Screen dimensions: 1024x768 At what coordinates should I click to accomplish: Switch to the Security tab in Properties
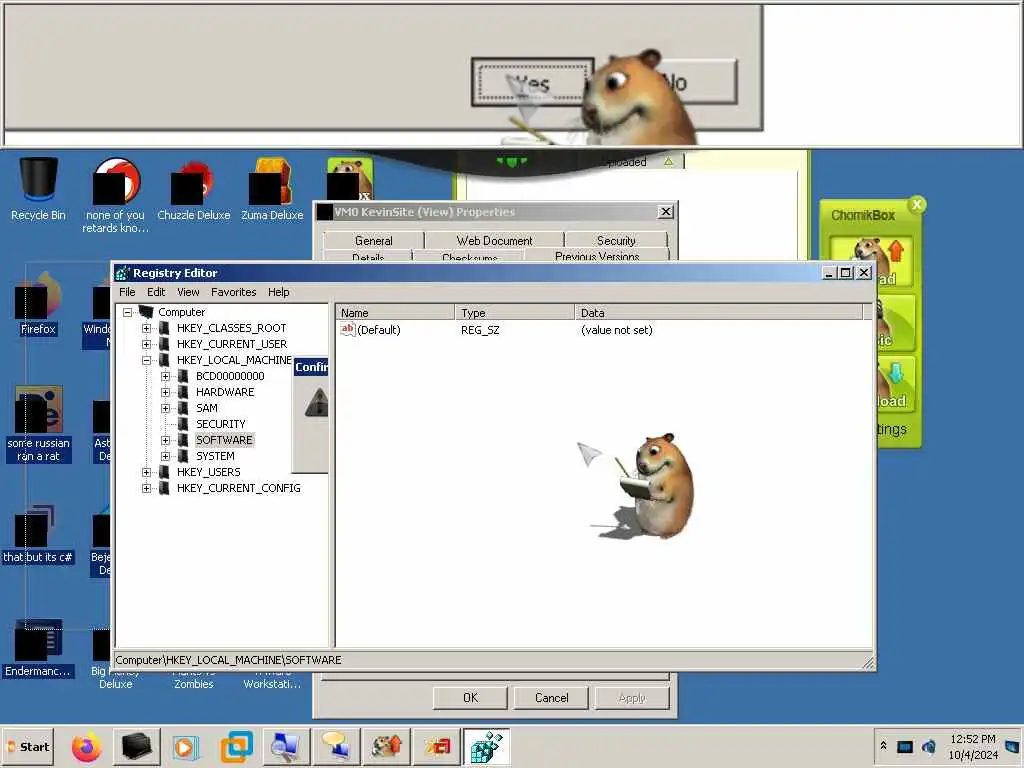click(x=616, y=240)
